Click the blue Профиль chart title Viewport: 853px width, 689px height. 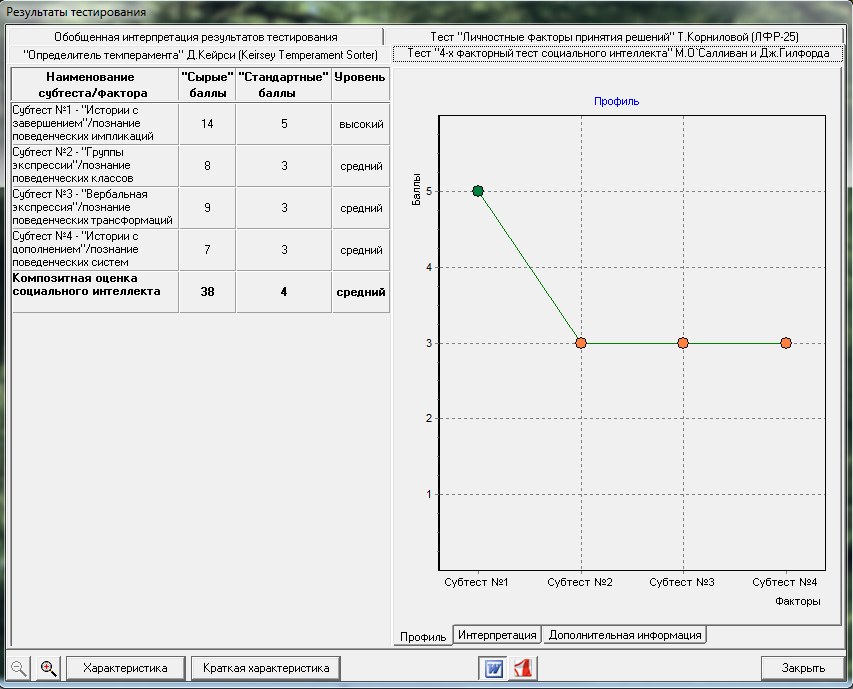616,101
